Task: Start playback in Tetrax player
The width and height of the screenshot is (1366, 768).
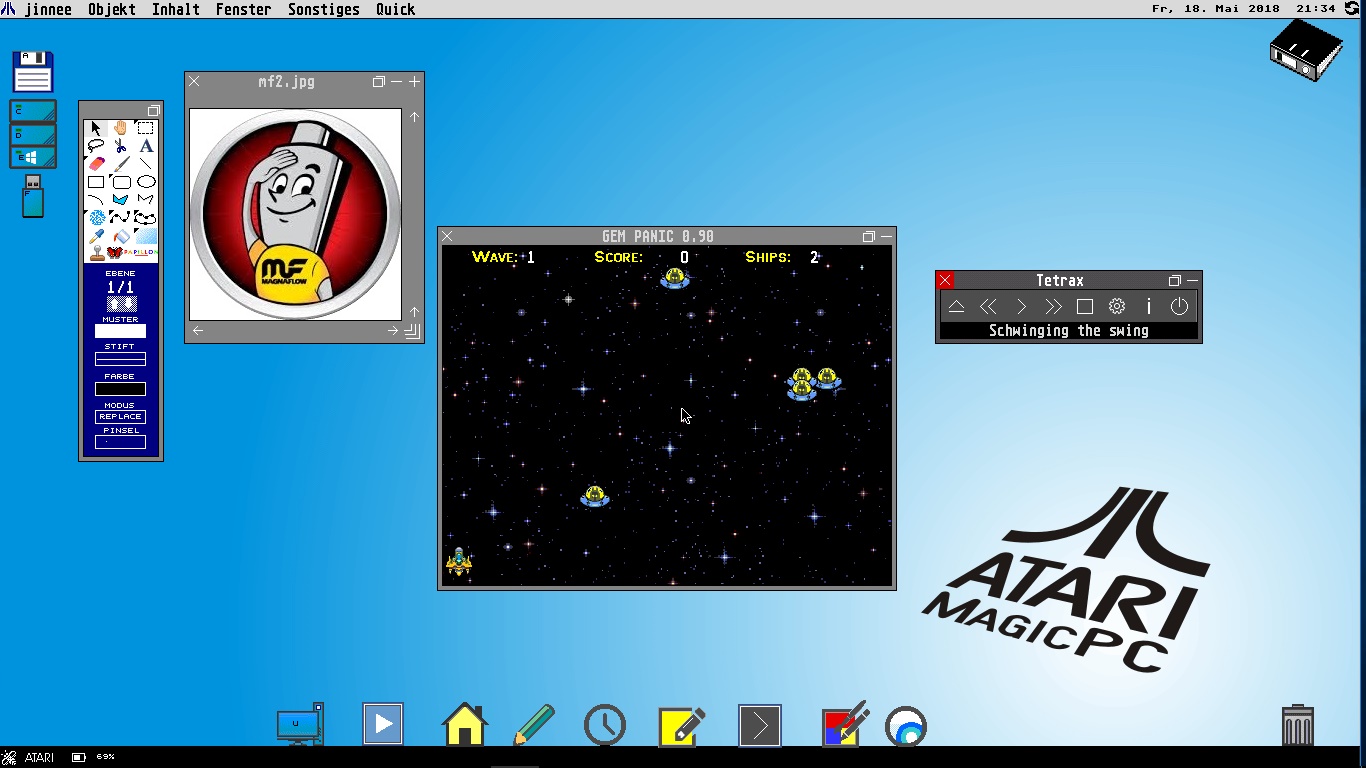Action: [x=1021, y=307]
